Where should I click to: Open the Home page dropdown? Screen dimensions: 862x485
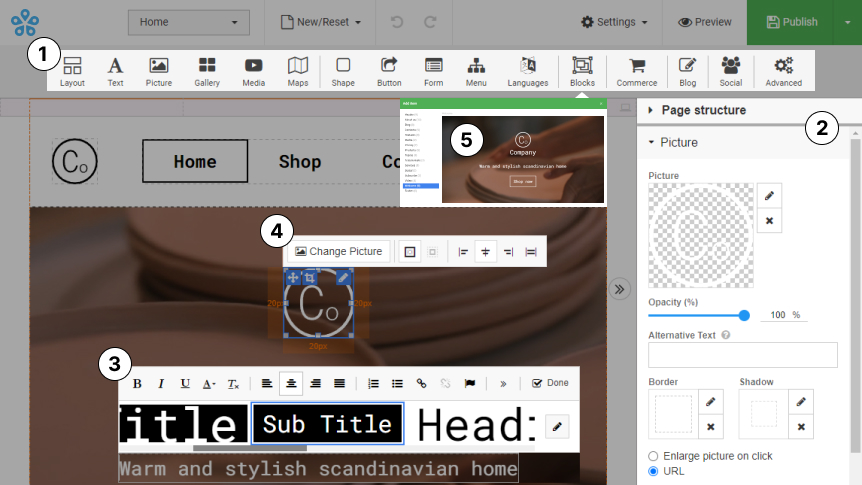point(189,22)
